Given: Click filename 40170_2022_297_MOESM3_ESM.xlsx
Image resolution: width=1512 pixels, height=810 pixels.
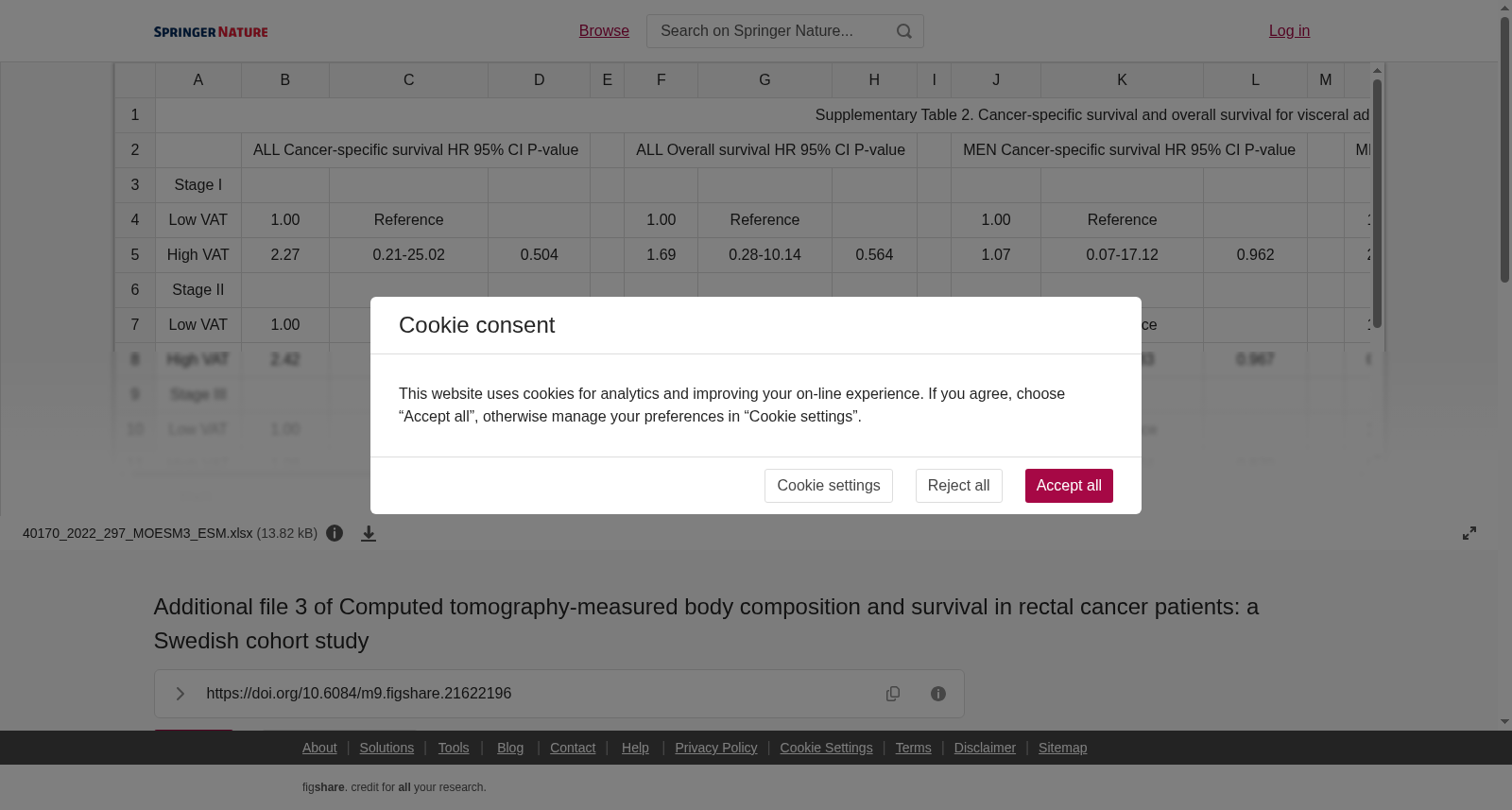Looking at the screenshot, I should tap(138, 533).
